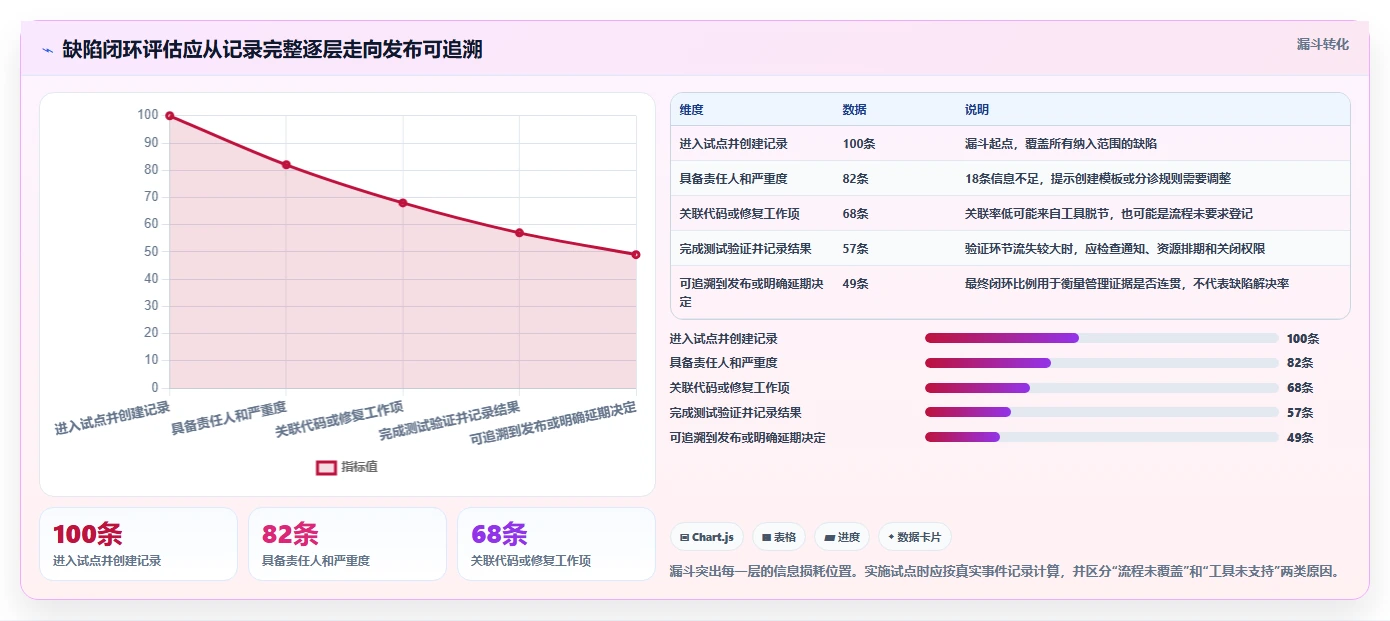Image resolution: width=1390 pixels, height=621 pixels.
Task: Click the chart point at value 49
Action: point(636,255)
